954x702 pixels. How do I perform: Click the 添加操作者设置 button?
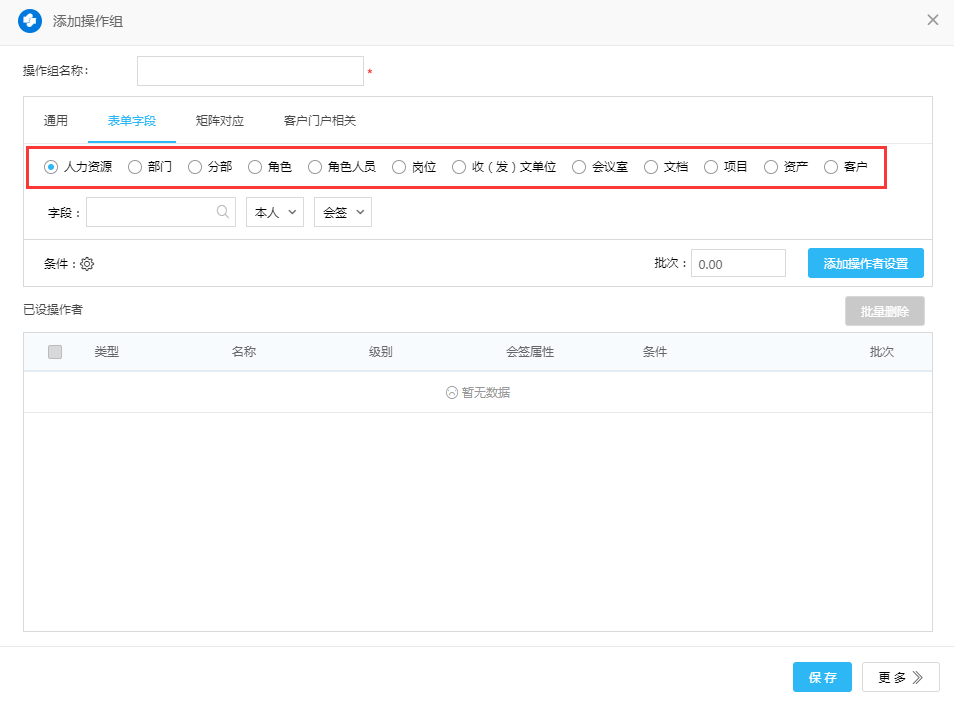click(865, 263)
